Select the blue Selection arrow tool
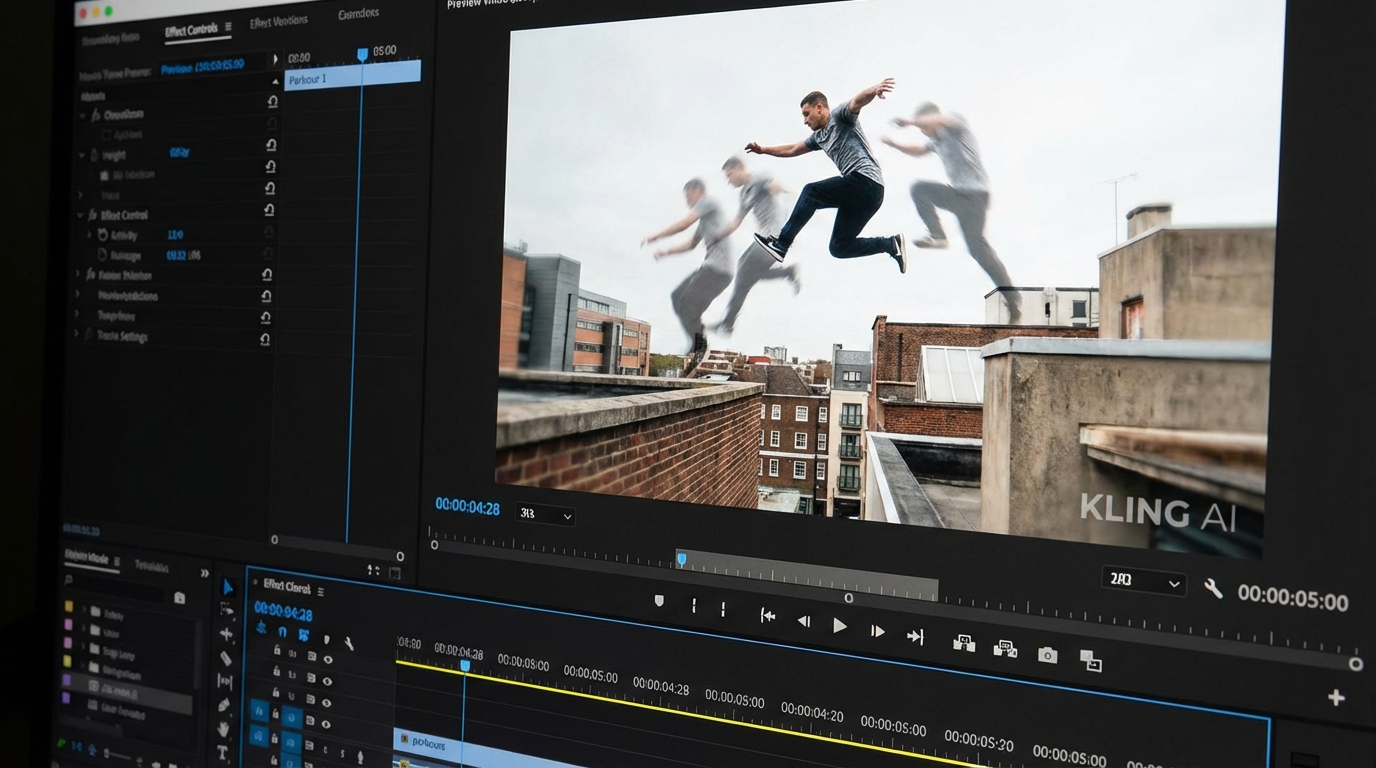Viewport: 1376px width, 768px height. tap(228, 587)
